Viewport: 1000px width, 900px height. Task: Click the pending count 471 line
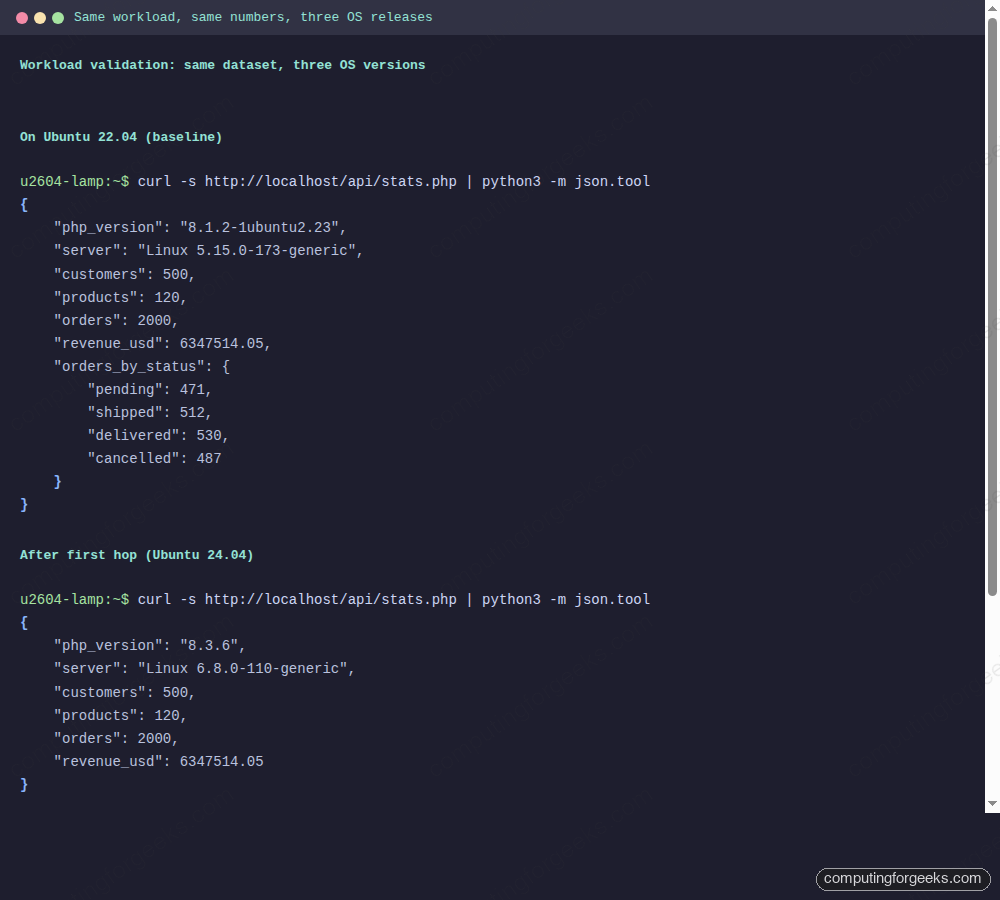coord(150,389)
